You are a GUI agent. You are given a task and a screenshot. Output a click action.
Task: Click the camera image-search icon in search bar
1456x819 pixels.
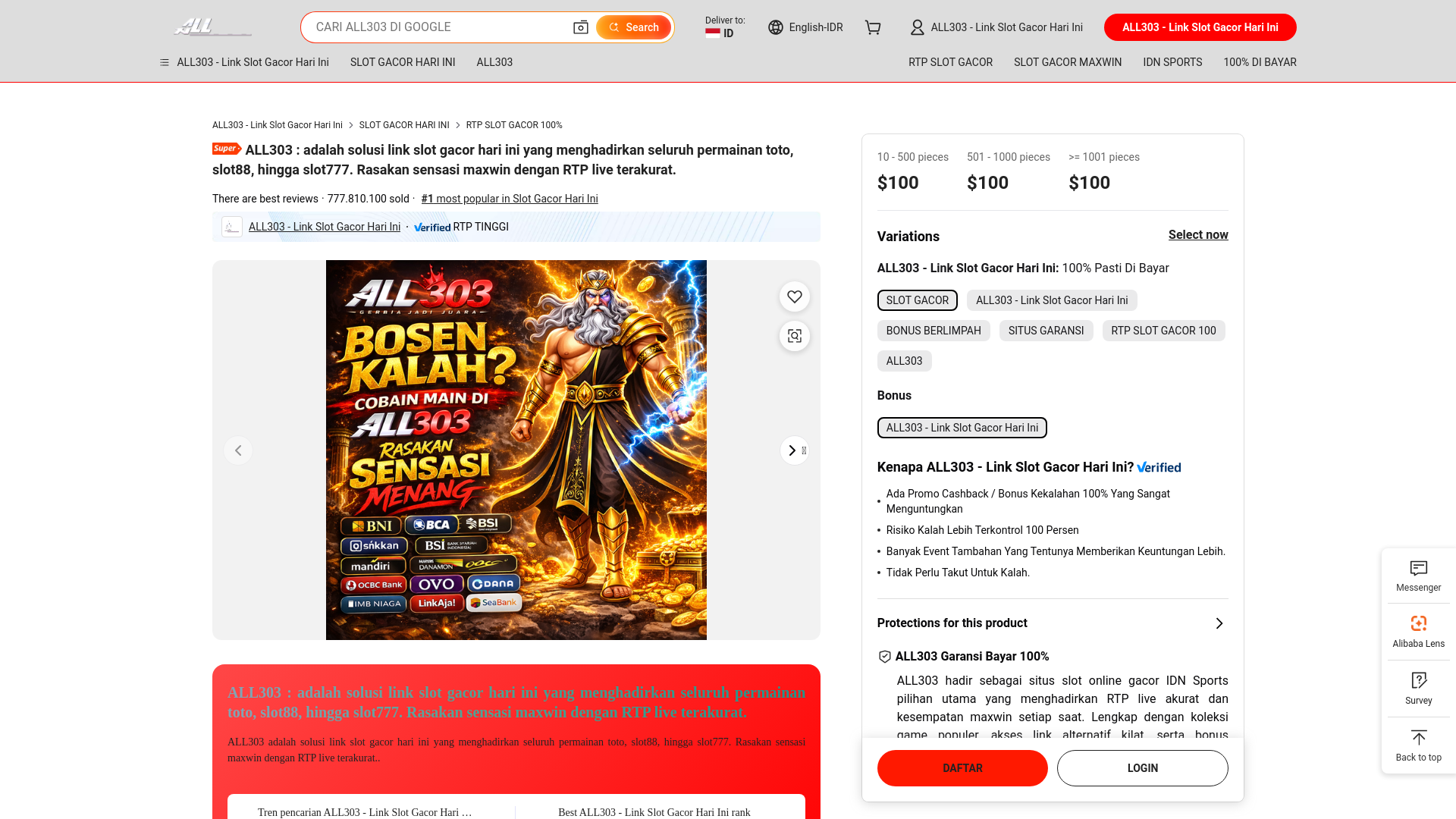(x=580, y=27)
